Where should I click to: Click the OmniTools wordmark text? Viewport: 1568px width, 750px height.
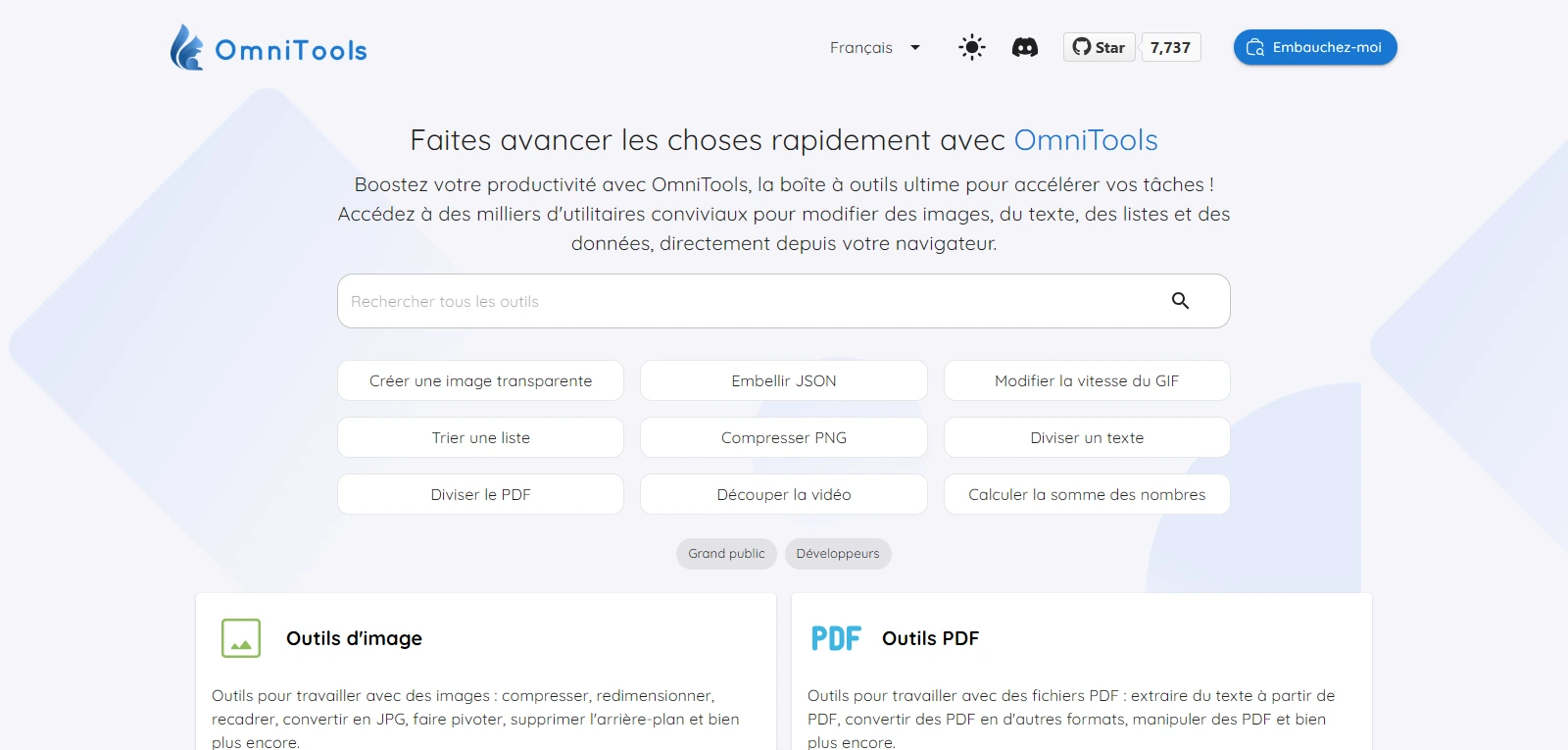tap(291, 50)
